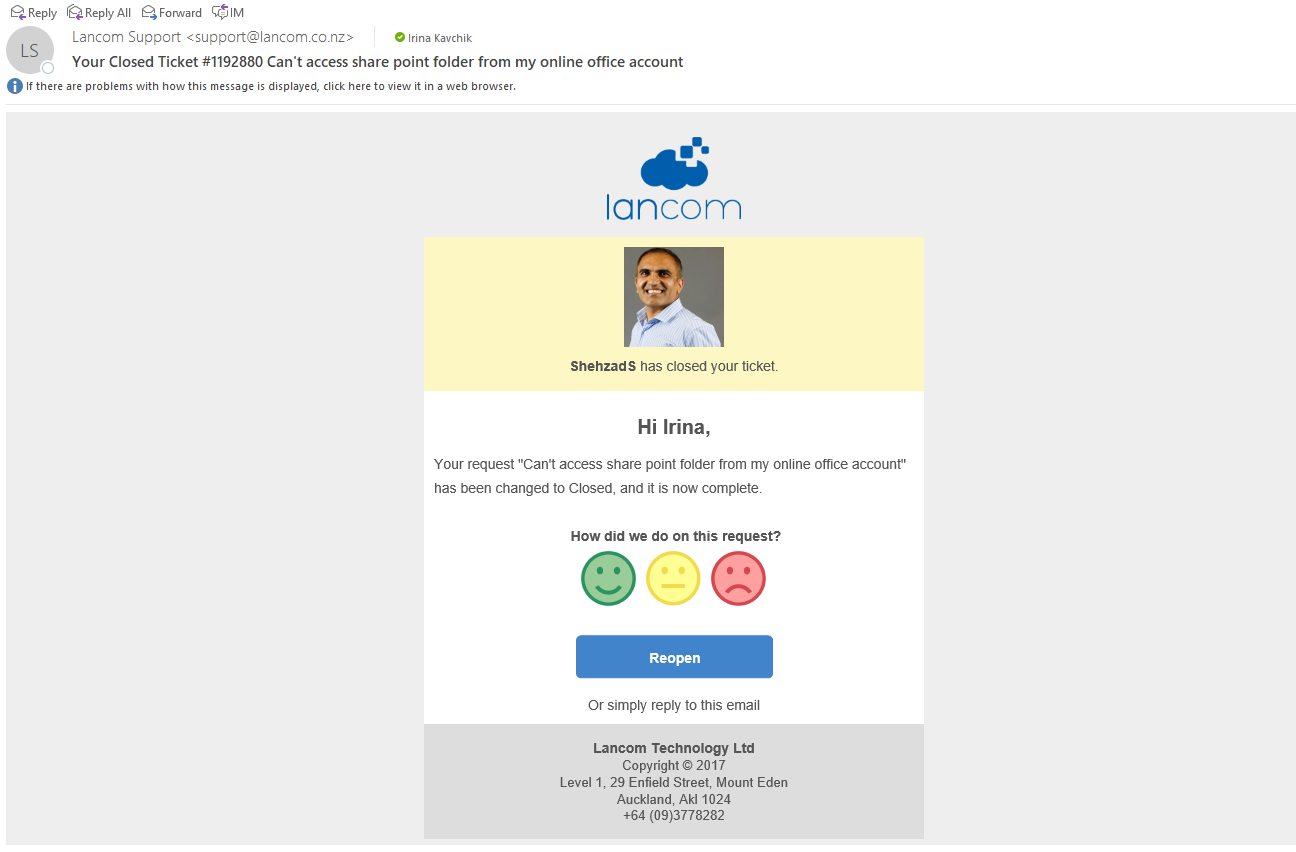Click the blue Reopen button
1296x852 pixels.
click(x=674, y=657)
